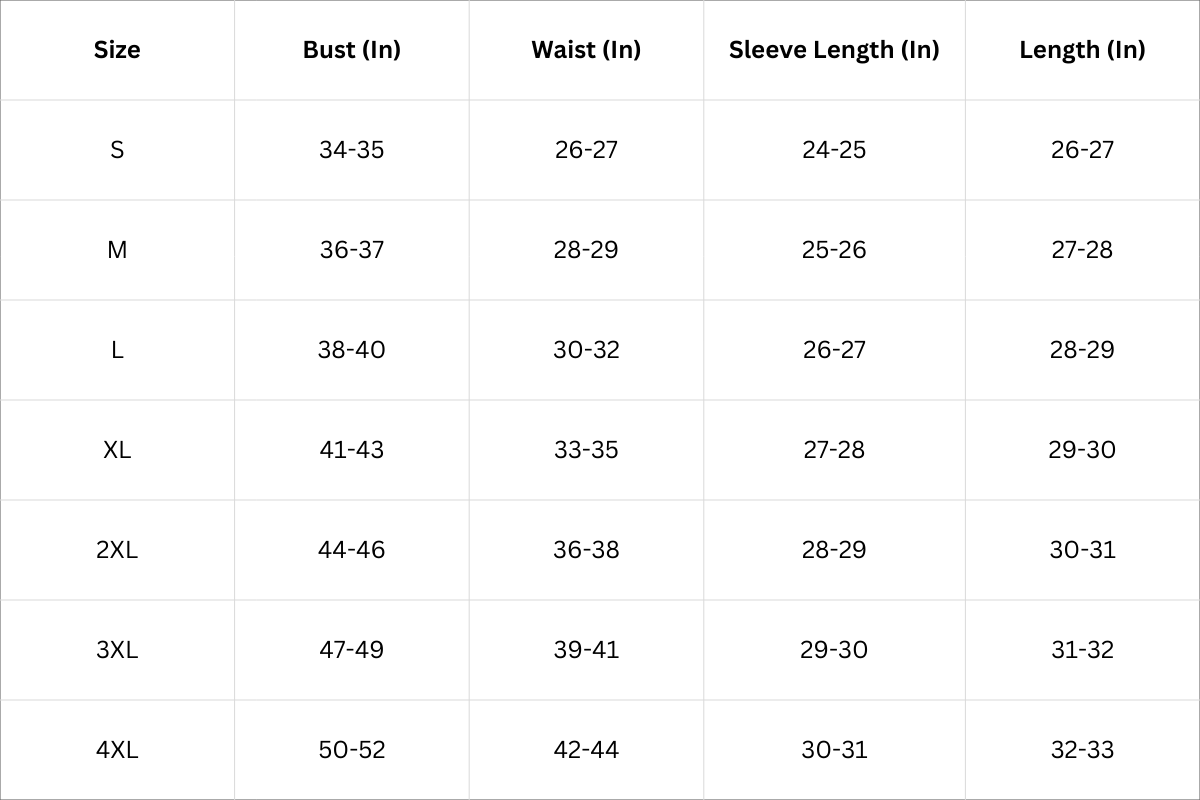Select bust value 44-46 in 2XL row

click(x=352, y=550)
